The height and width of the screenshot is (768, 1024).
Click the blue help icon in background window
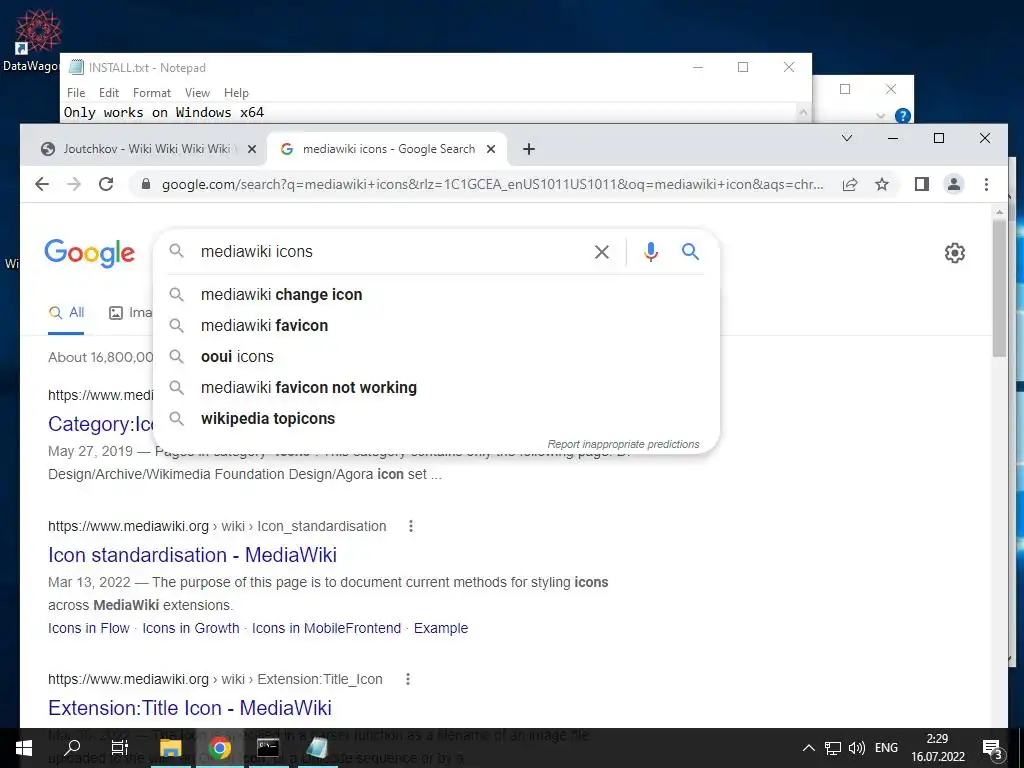click(903, 116)
